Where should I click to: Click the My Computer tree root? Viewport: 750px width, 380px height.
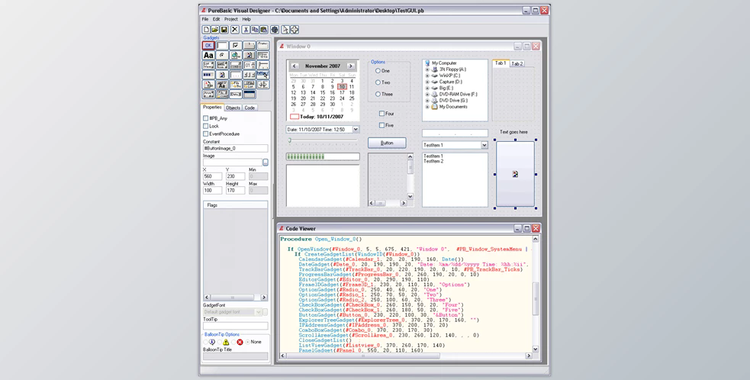click(444, 63)
